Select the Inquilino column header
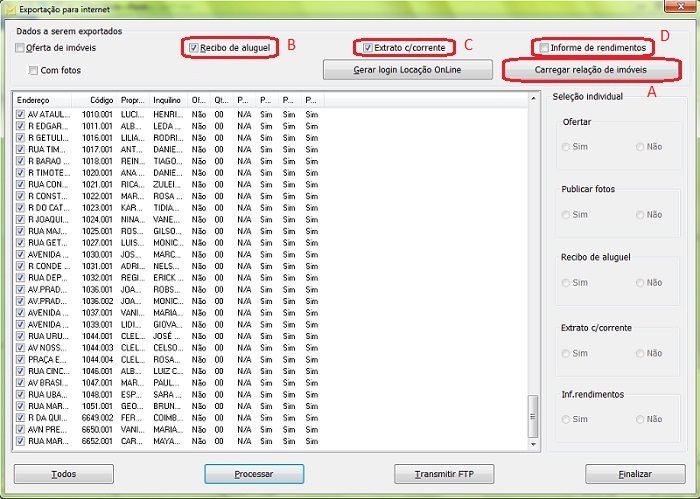This screenshot has width=700, height=499. 167,100
